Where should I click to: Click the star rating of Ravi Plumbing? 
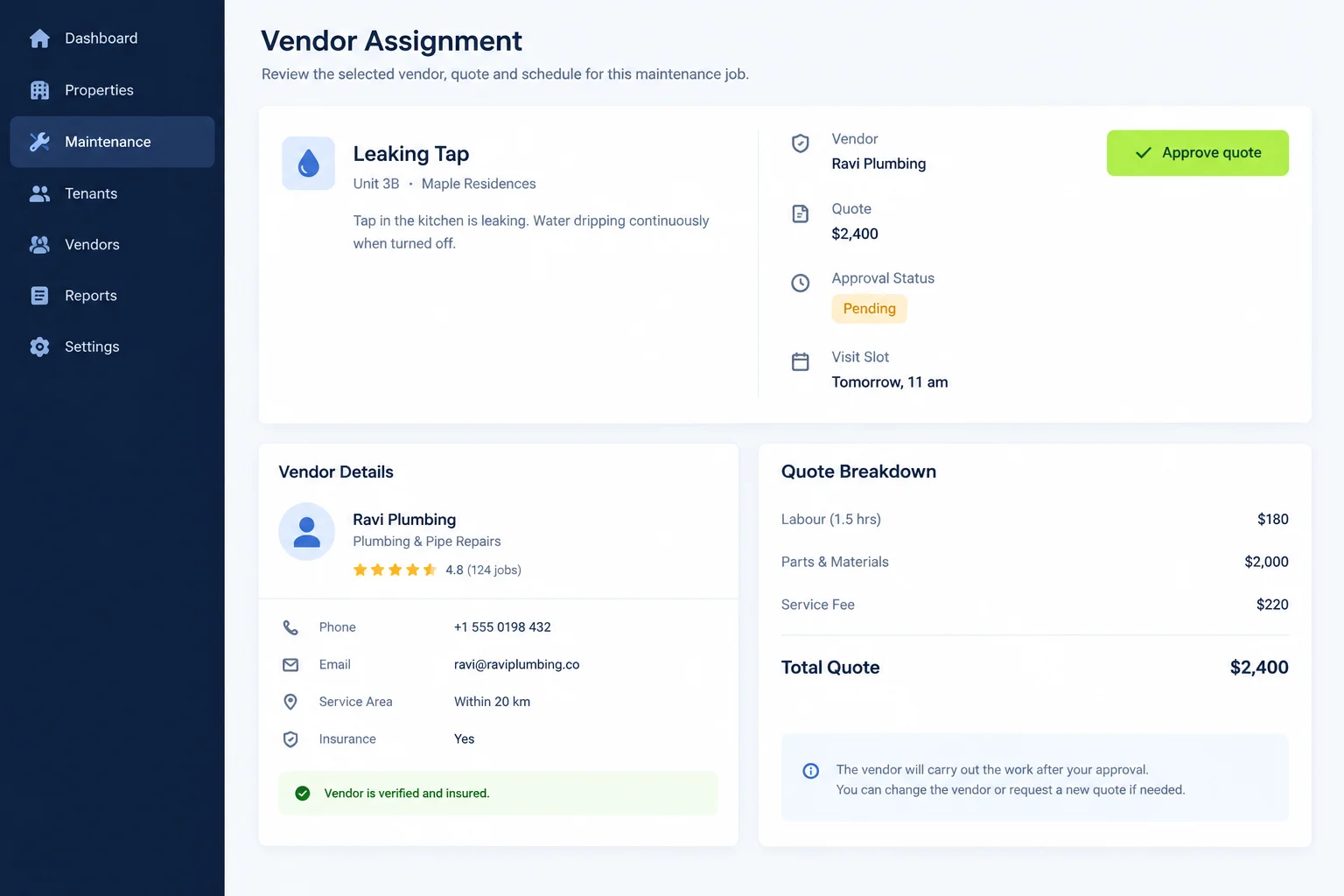click(x=395, y=570)
